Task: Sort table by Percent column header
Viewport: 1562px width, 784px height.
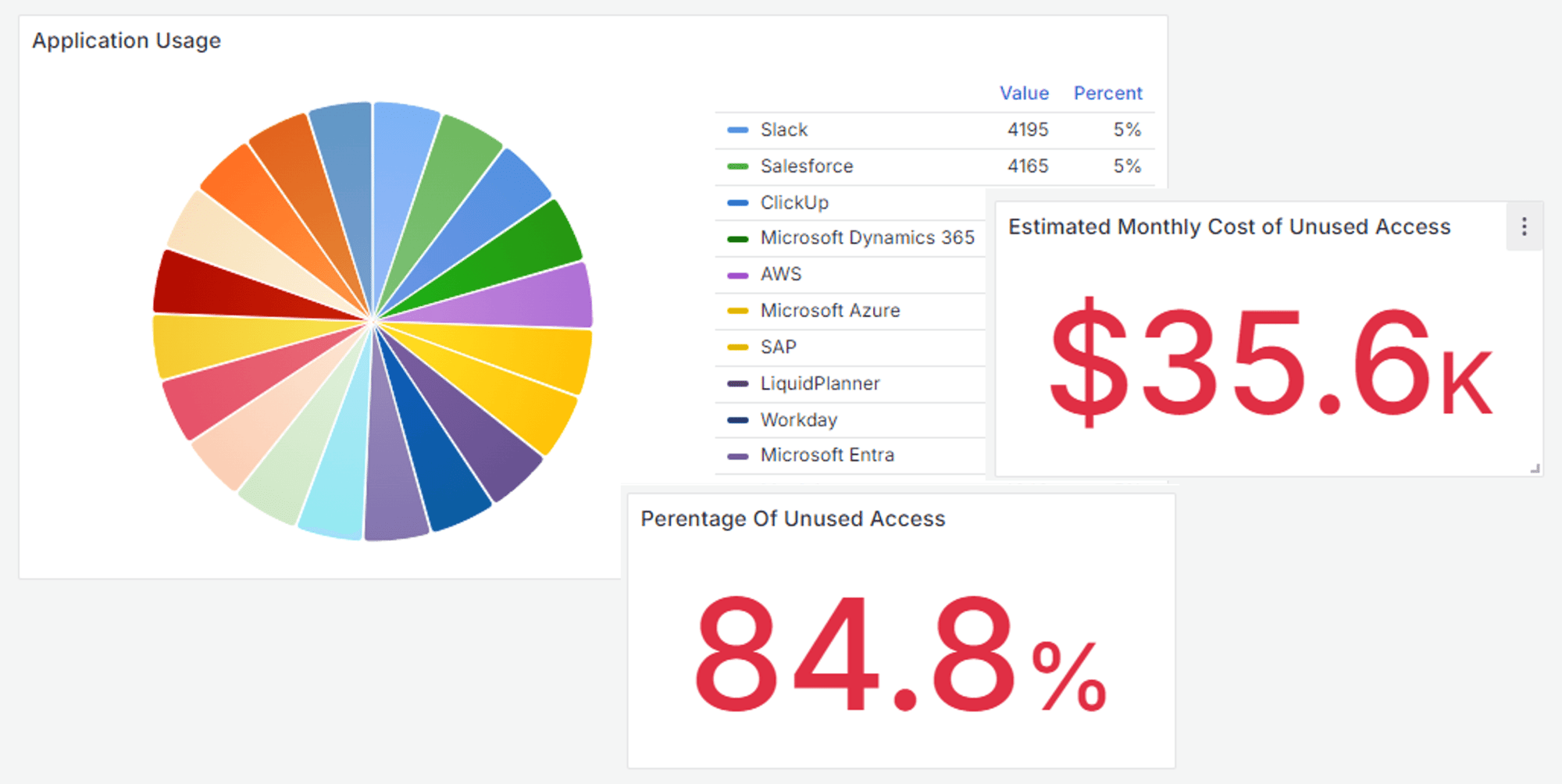Action: (x=1107, y=93)
